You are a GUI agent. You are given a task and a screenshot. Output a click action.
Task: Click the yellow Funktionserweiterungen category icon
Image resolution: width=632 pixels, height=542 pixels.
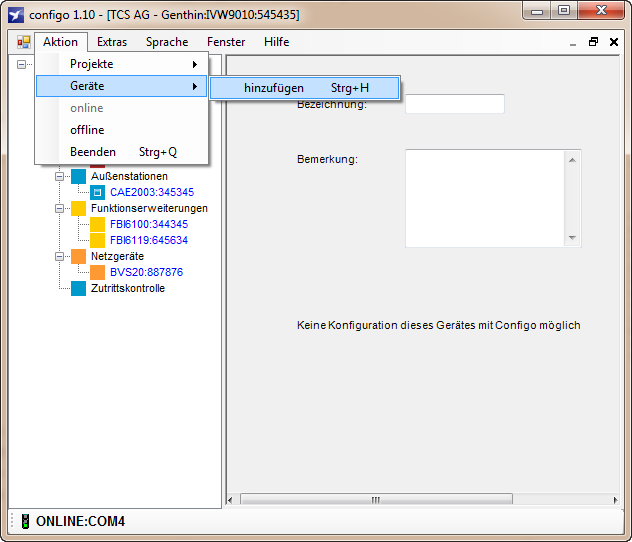point(78,208)
